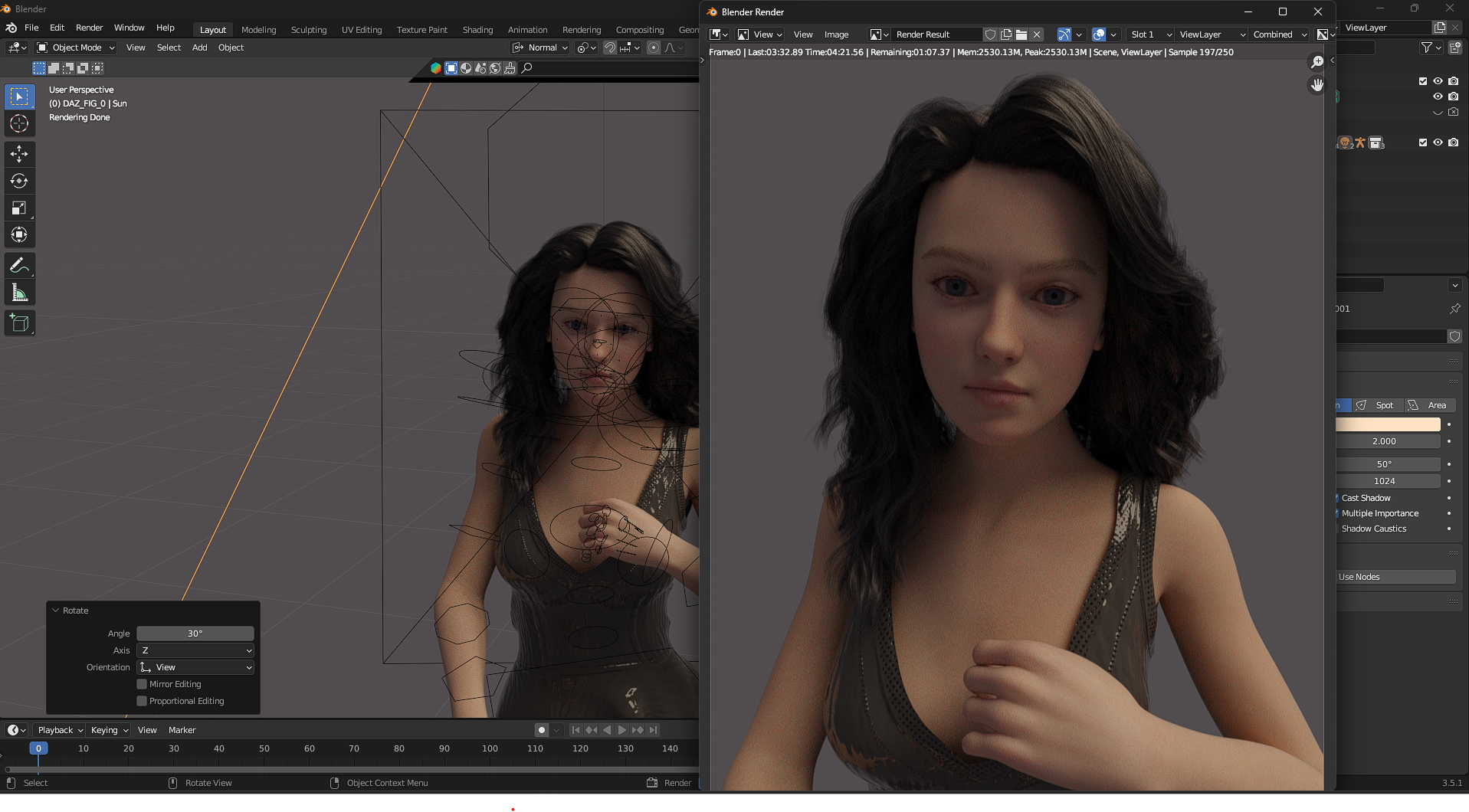Toggle fake user shield for Render Result
The image size is (1469, 812).
point(990,34)
